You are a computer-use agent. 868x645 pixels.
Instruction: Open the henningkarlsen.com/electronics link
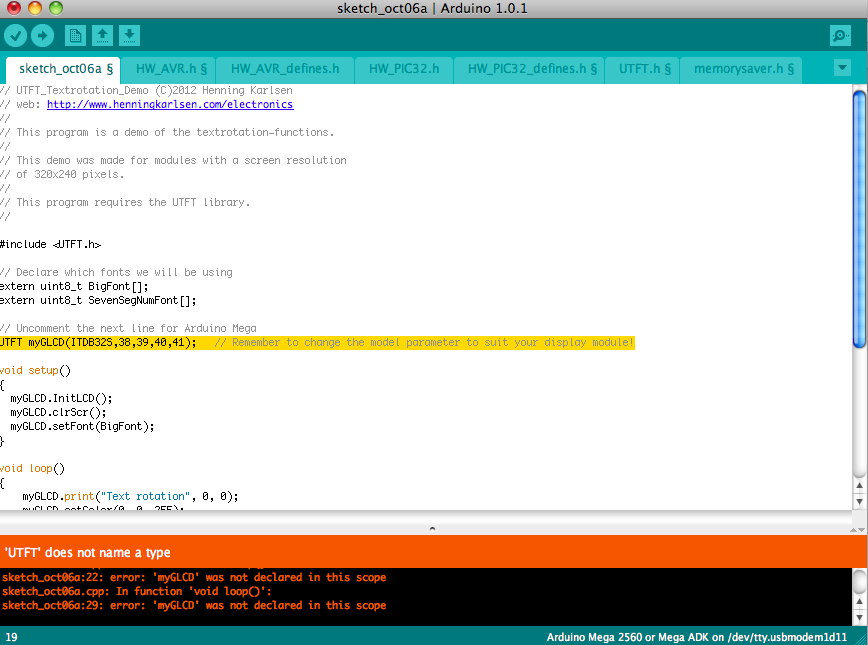click(x=170, y=104)
